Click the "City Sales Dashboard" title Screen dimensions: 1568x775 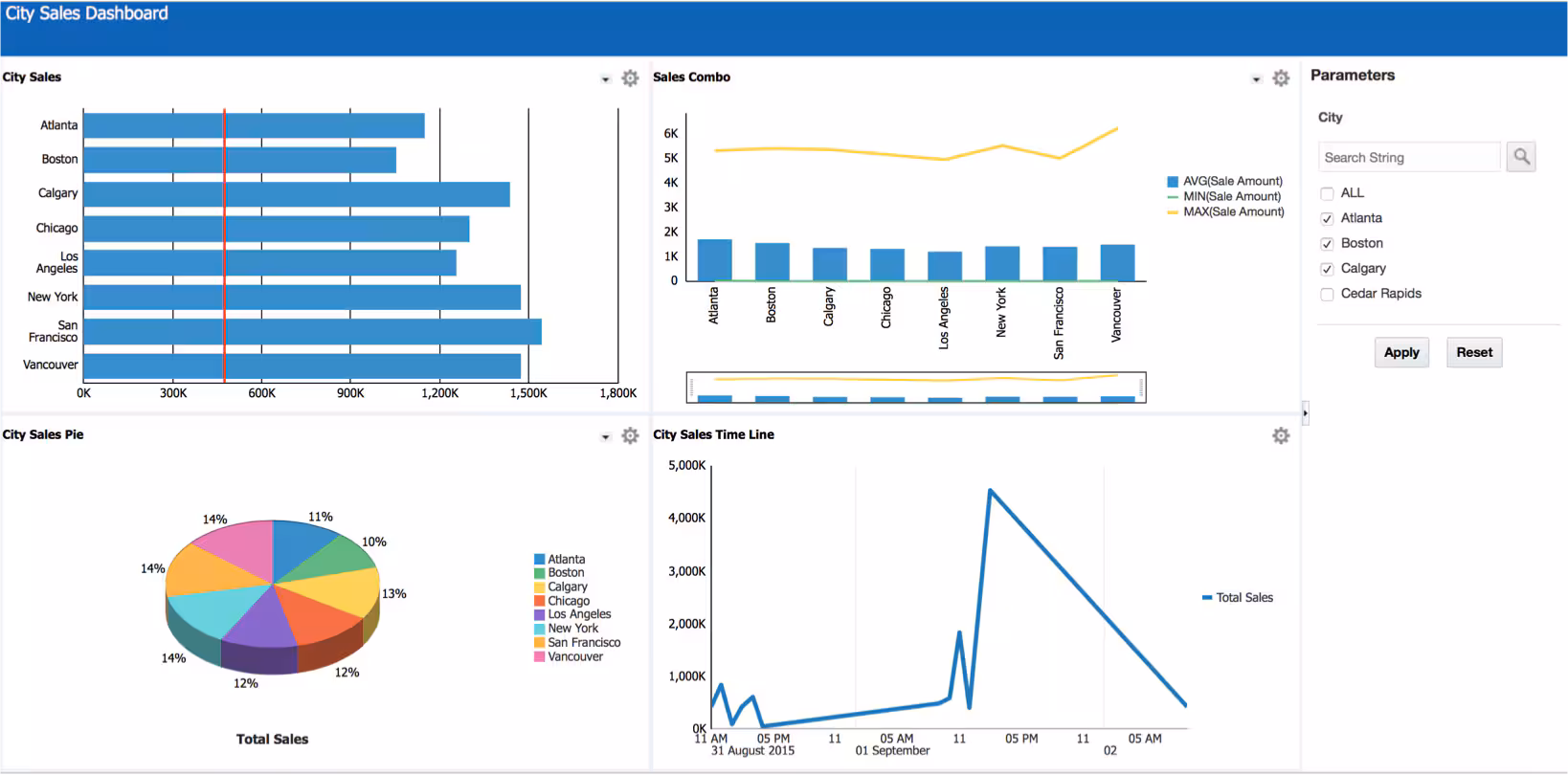click(87, 13)
